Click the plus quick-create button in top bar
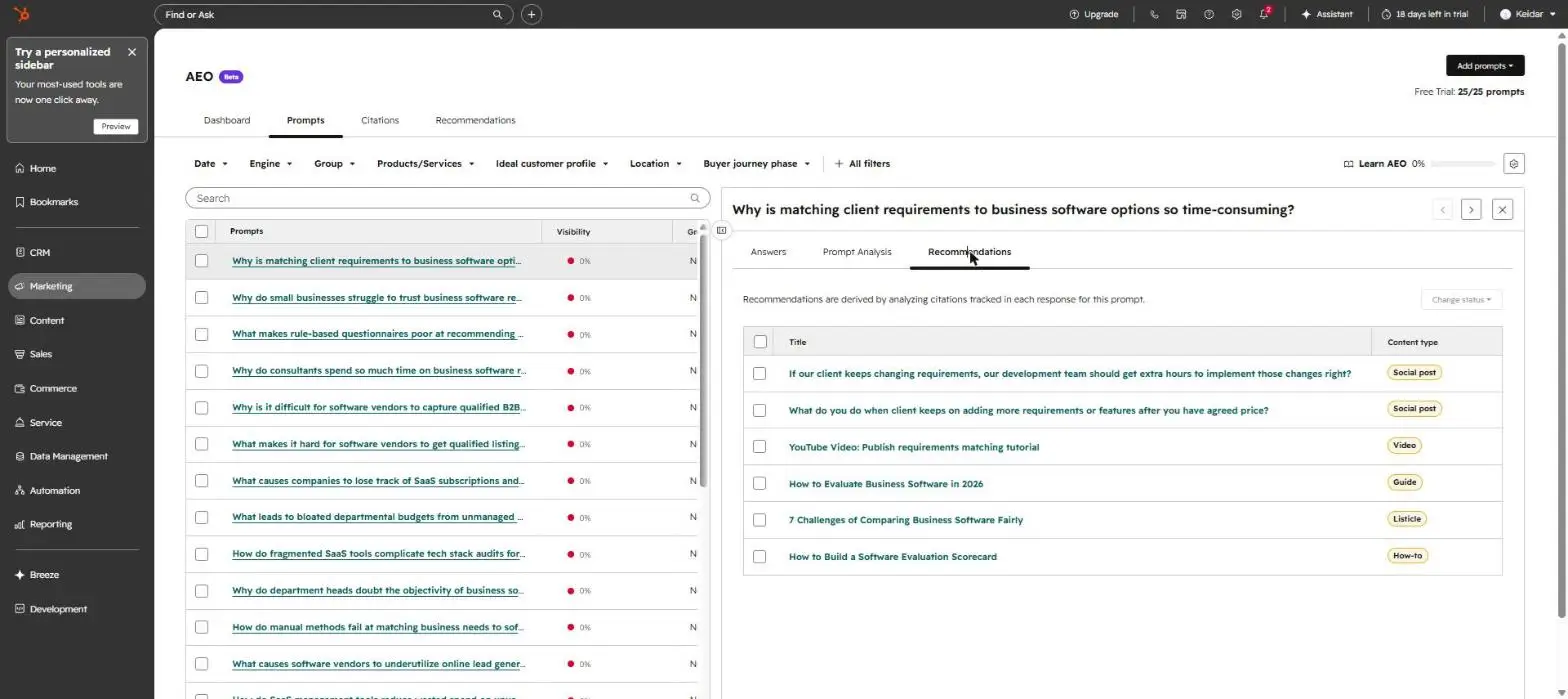The height and width of the screenshot is (699, 1568). (x=532, y=15)
